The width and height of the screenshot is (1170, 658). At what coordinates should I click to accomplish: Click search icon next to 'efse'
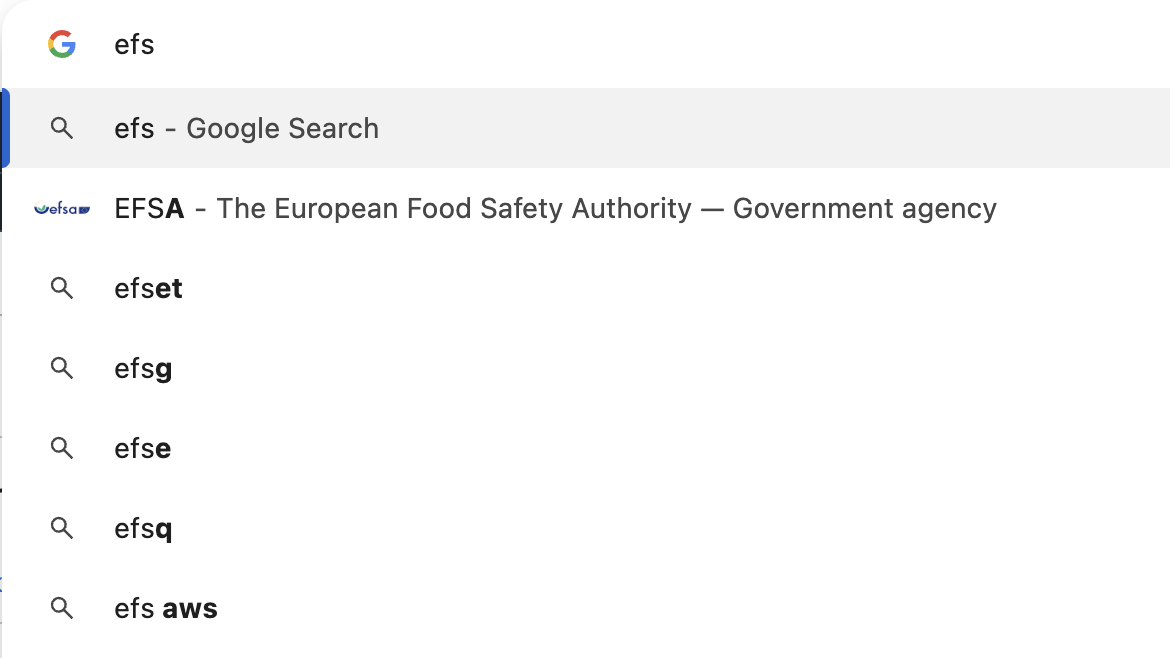point(62,449)
